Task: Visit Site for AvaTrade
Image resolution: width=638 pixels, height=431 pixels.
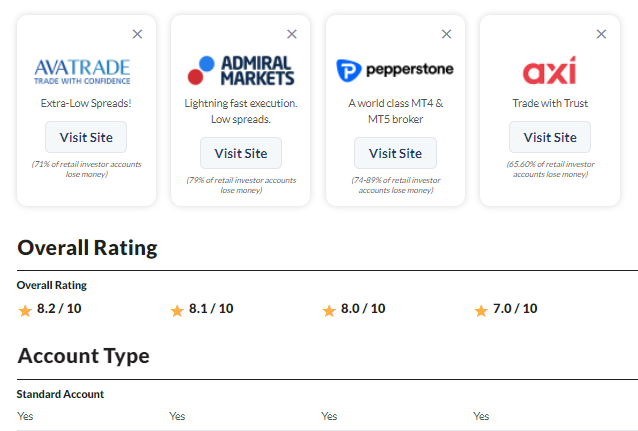Action: pos(86,137)
